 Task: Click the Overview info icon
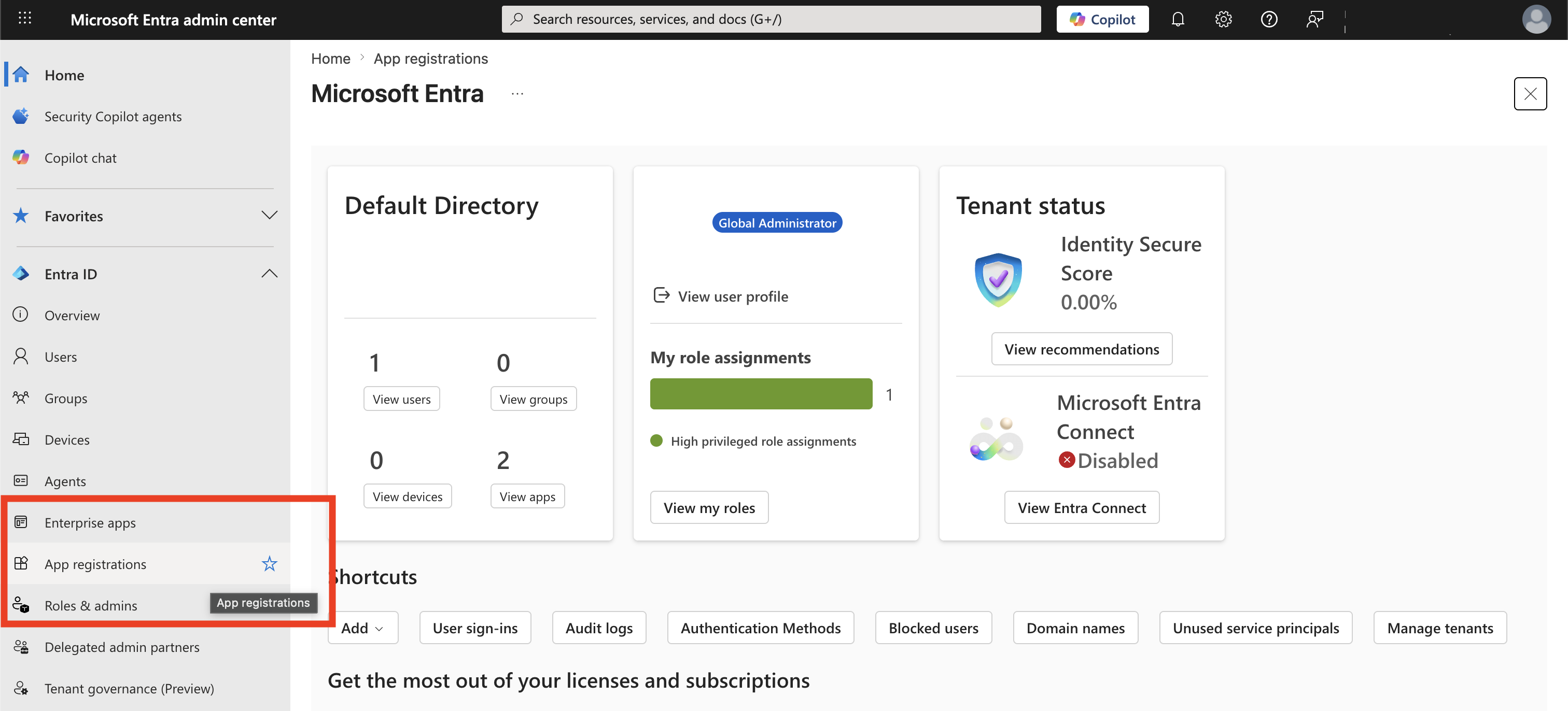point(21,315)
